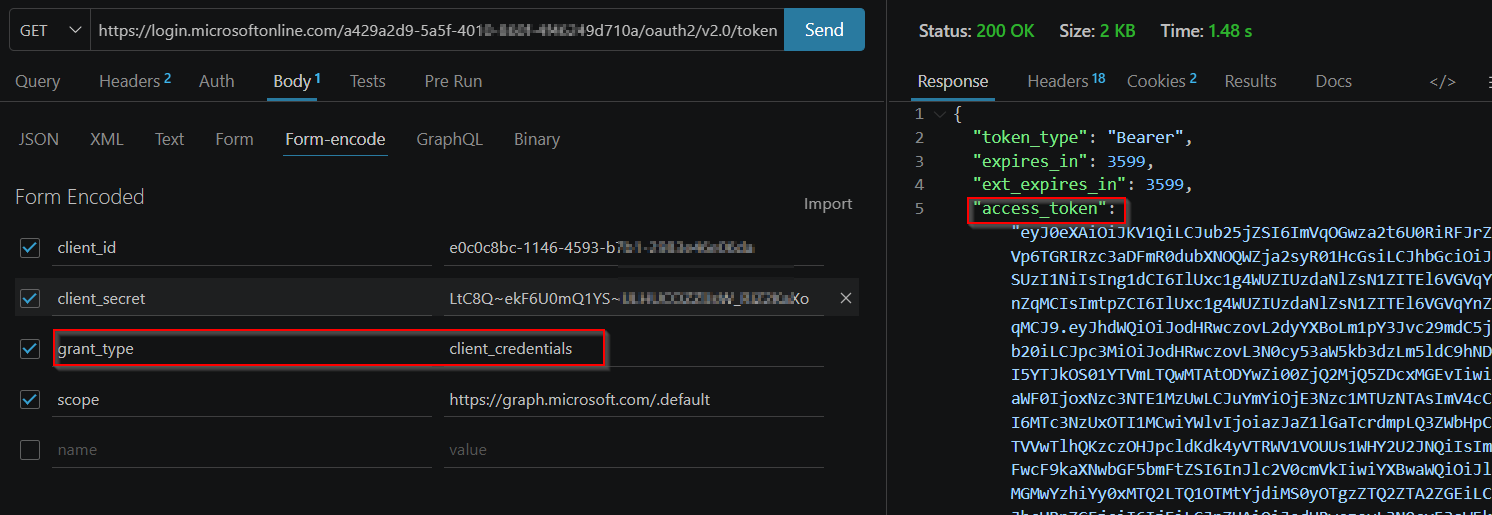Choose GraphQL body type

449,139
